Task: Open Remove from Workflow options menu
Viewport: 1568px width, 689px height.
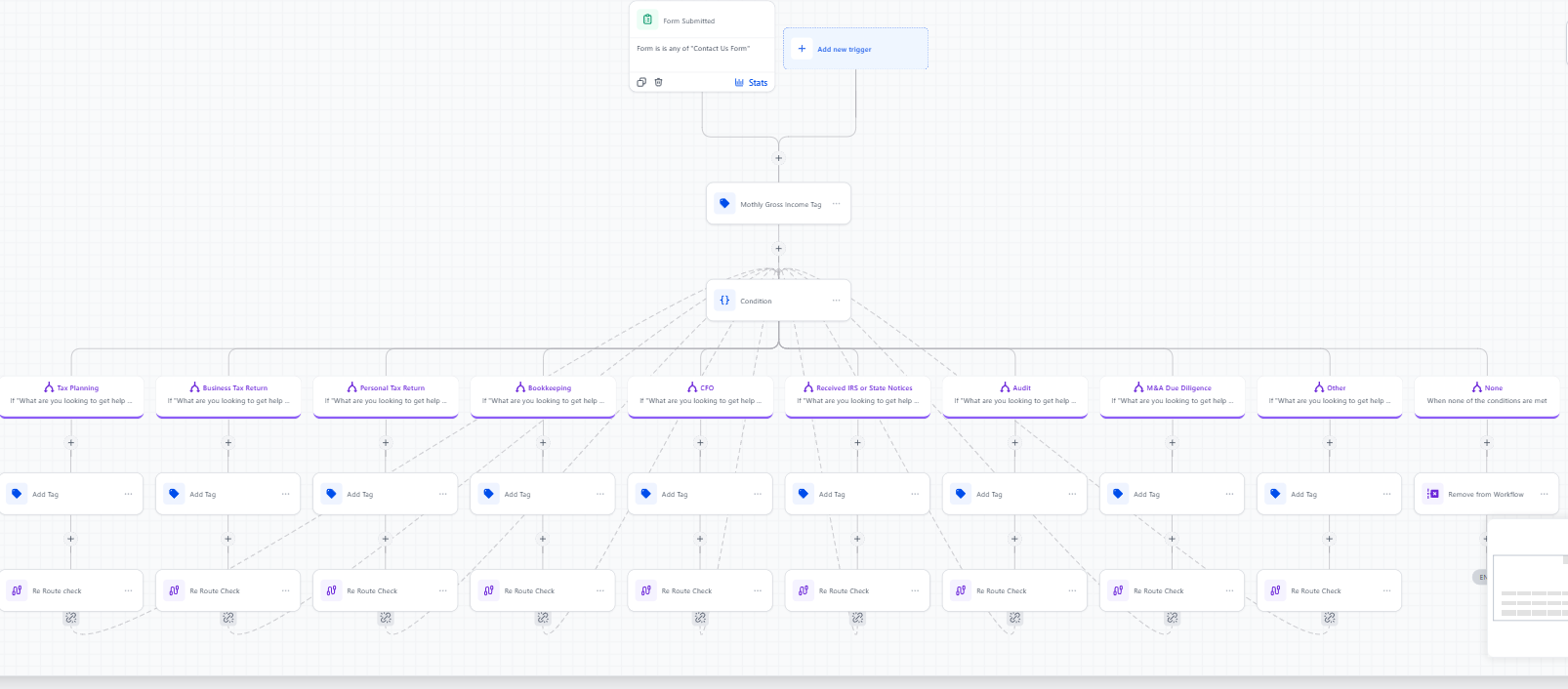Action: pos(1544,494)
